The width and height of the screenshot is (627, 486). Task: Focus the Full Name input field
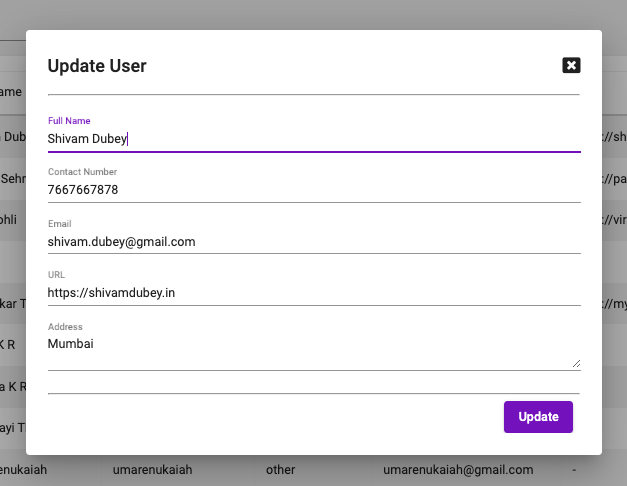[313, 139]
